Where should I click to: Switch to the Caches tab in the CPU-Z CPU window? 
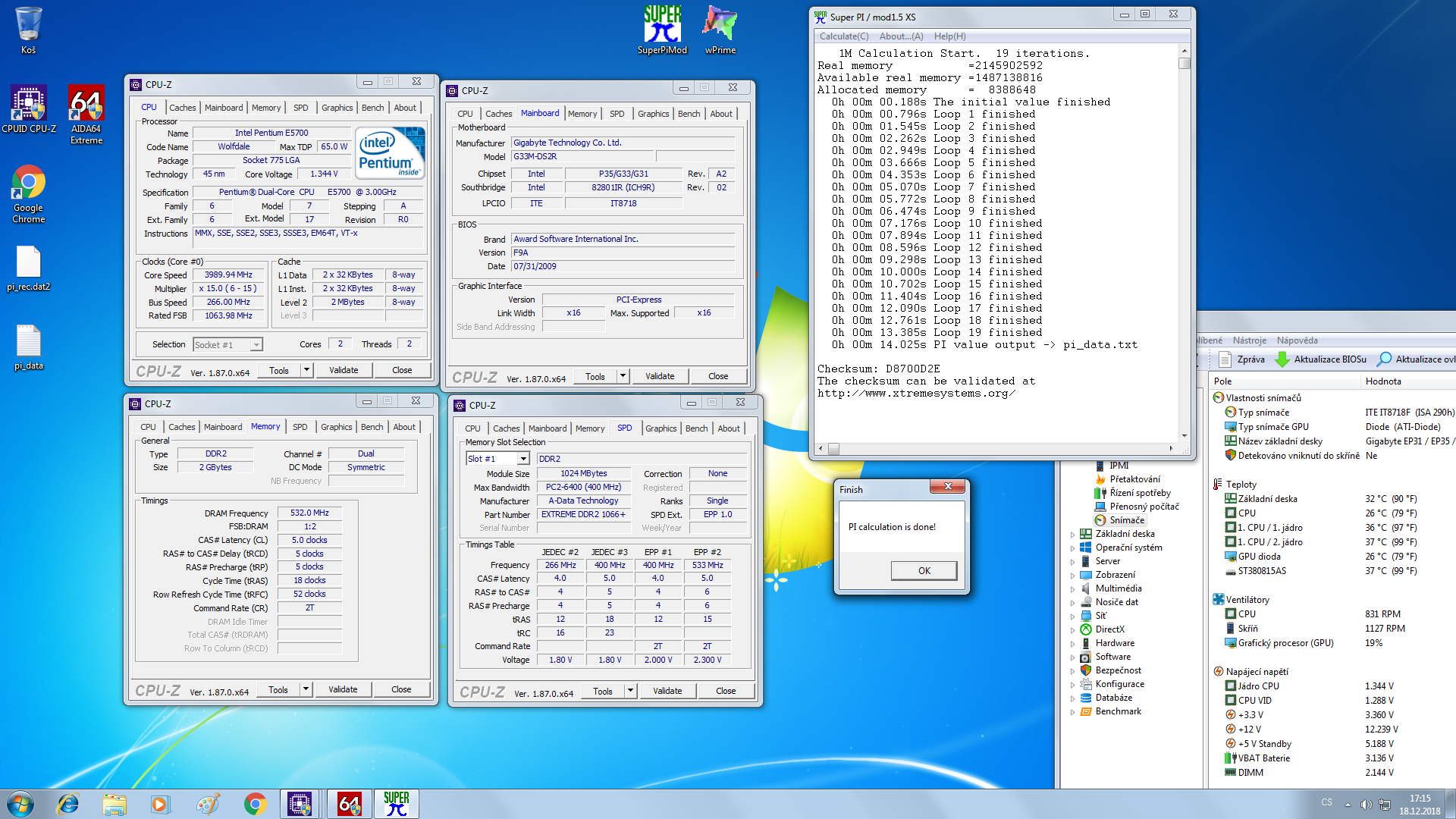pos(182,108)
